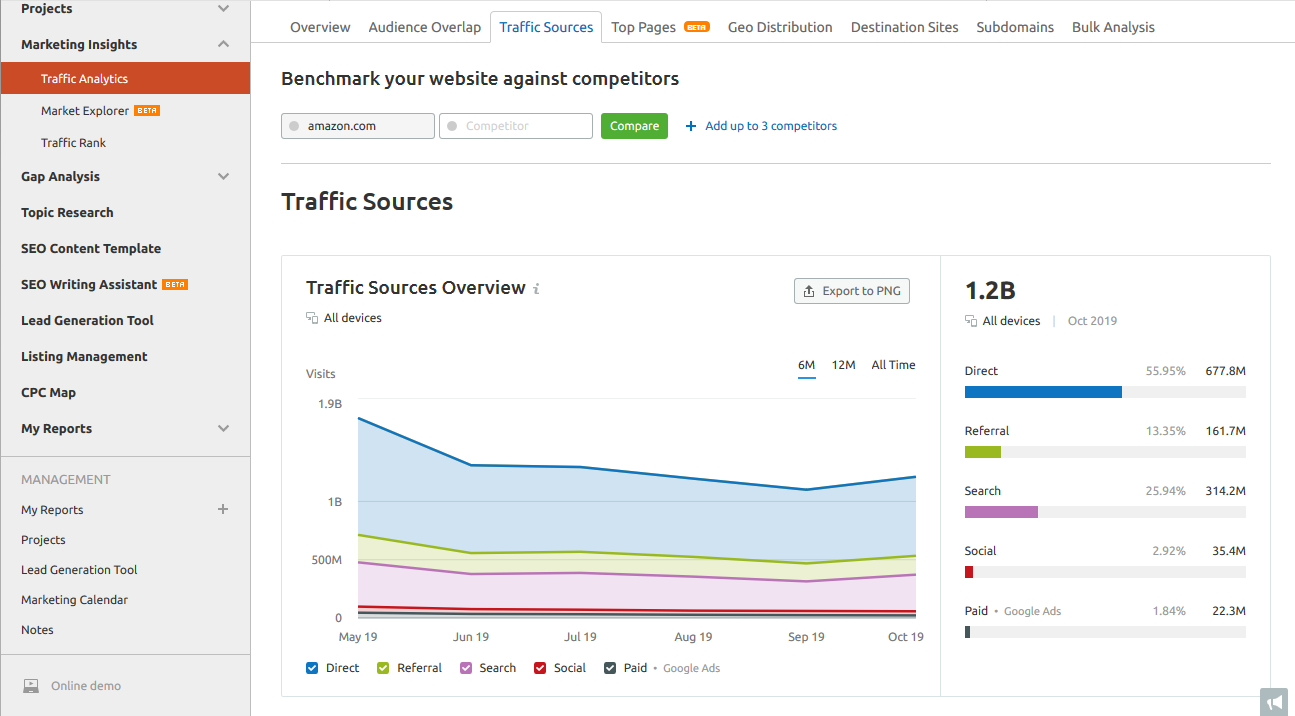1295x716 pixels.
Task: Switch to the Geo Distribution tab
Action: pyautogui.click(x=780, y=27)
